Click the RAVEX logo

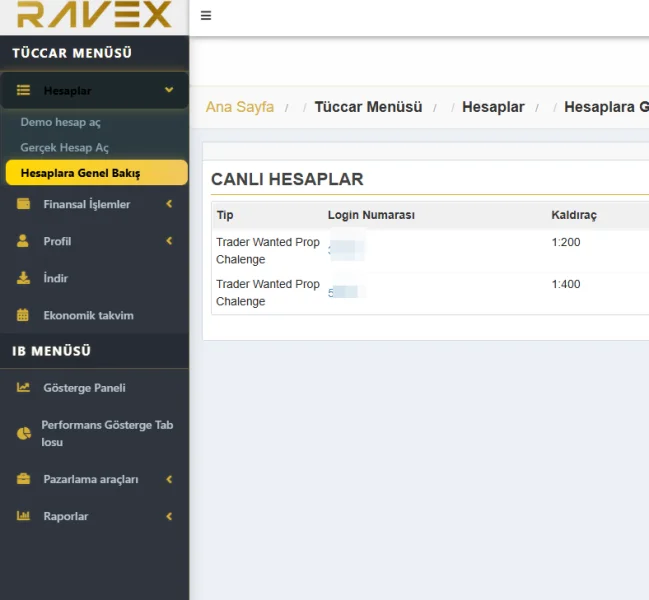pos(94,14)
